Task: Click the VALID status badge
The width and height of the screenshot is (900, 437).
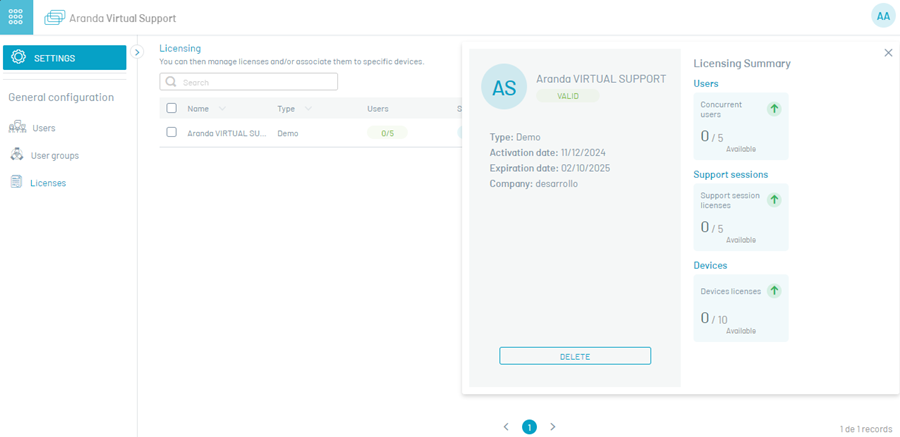Action: pos(568,96)
